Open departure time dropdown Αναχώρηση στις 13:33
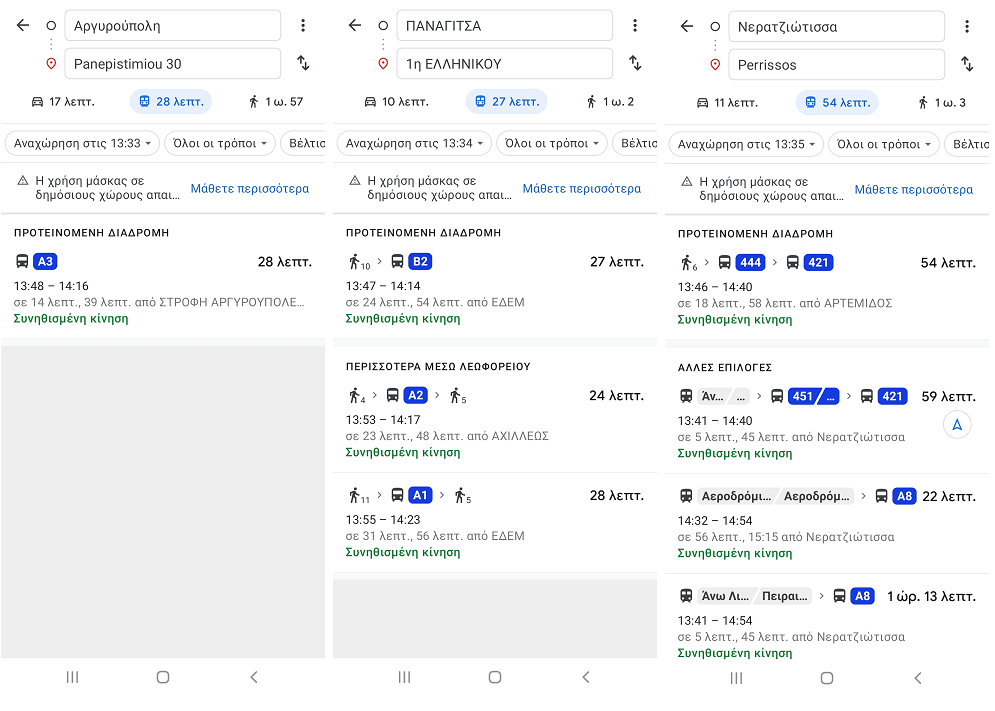995x711 pixels. coord(82,144)
